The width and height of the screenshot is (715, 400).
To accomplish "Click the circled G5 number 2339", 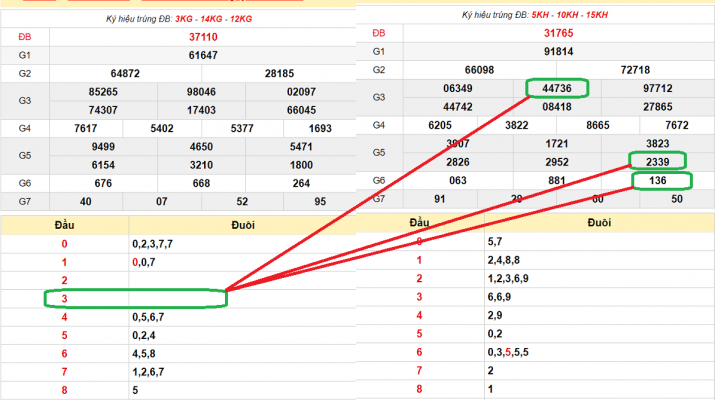I will point(658,162).
